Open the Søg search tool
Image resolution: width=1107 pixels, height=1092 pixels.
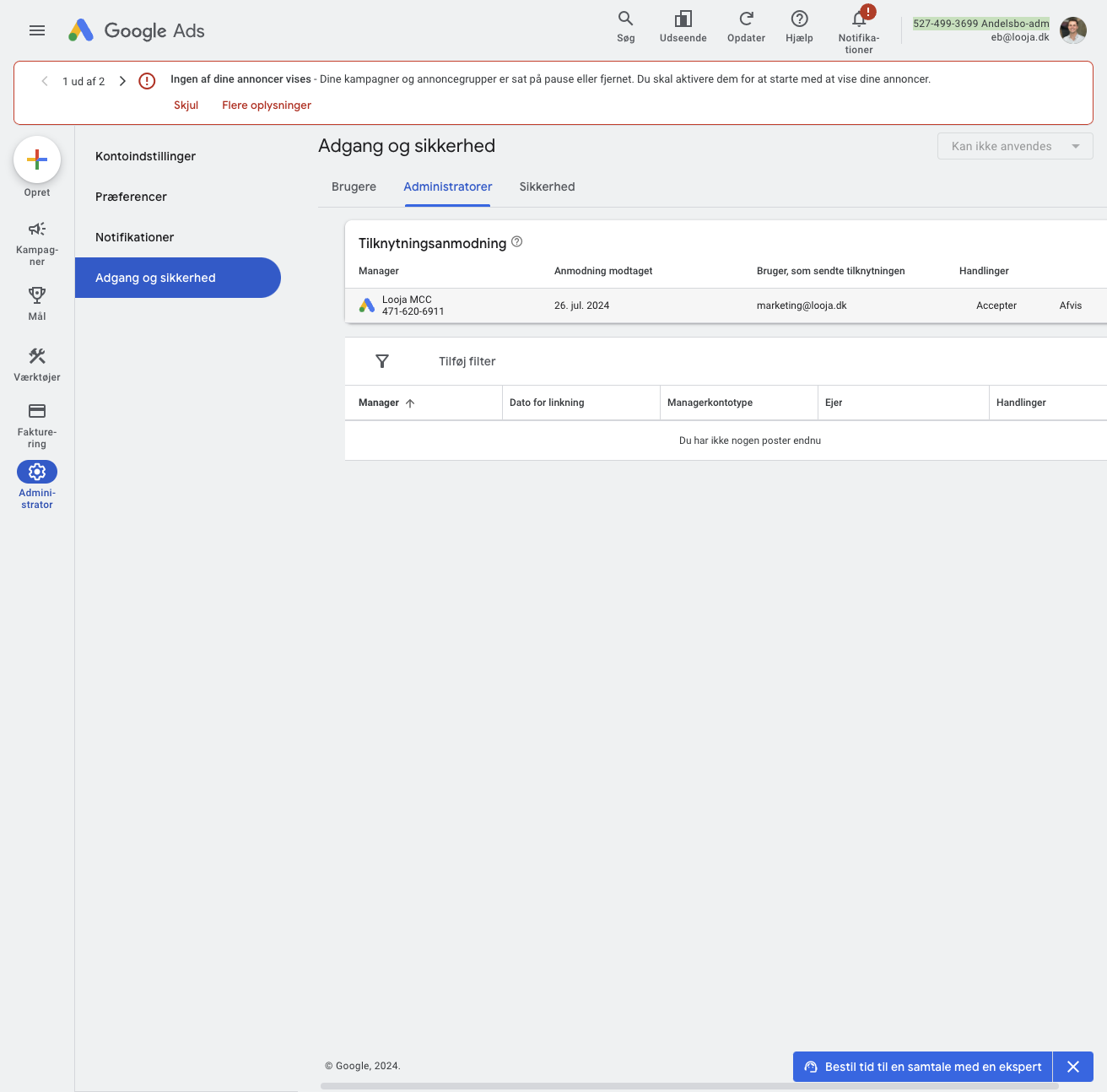[625, 27]
